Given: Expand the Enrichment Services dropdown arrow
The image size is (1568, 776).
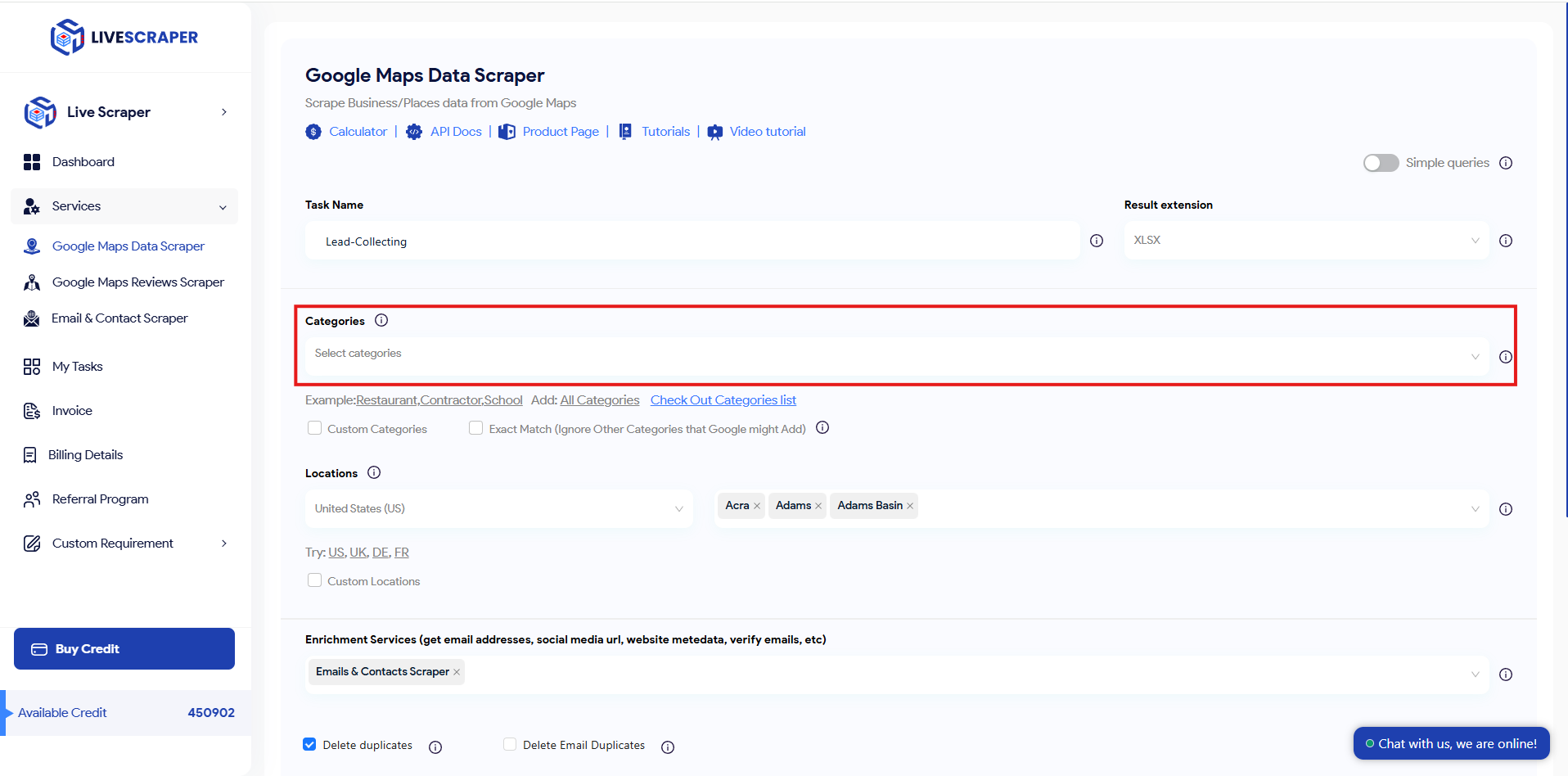Looking at the screenshot, I should click(1476, 674).
